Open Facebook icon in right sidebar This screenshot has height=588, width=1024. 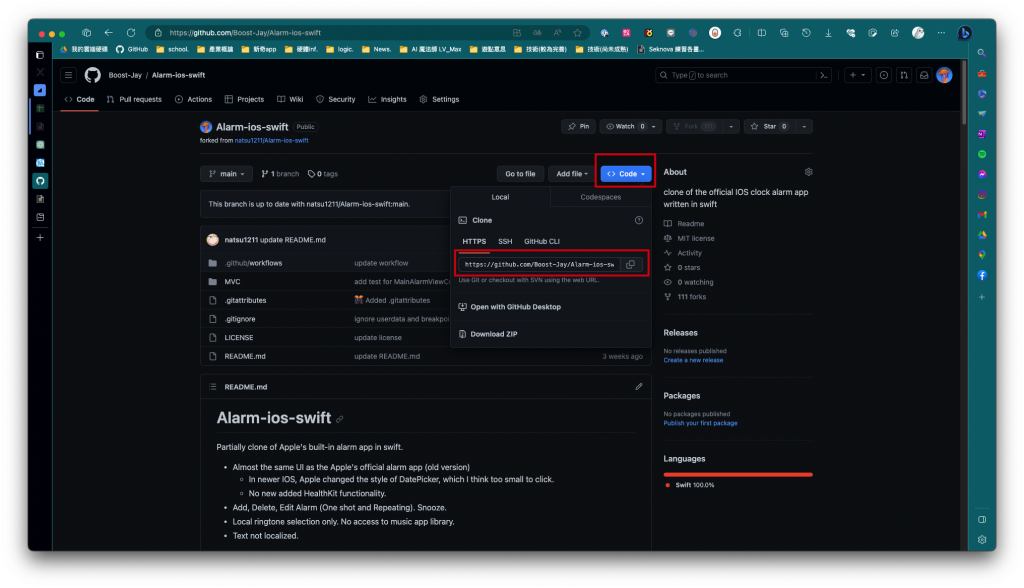[982, 276]
